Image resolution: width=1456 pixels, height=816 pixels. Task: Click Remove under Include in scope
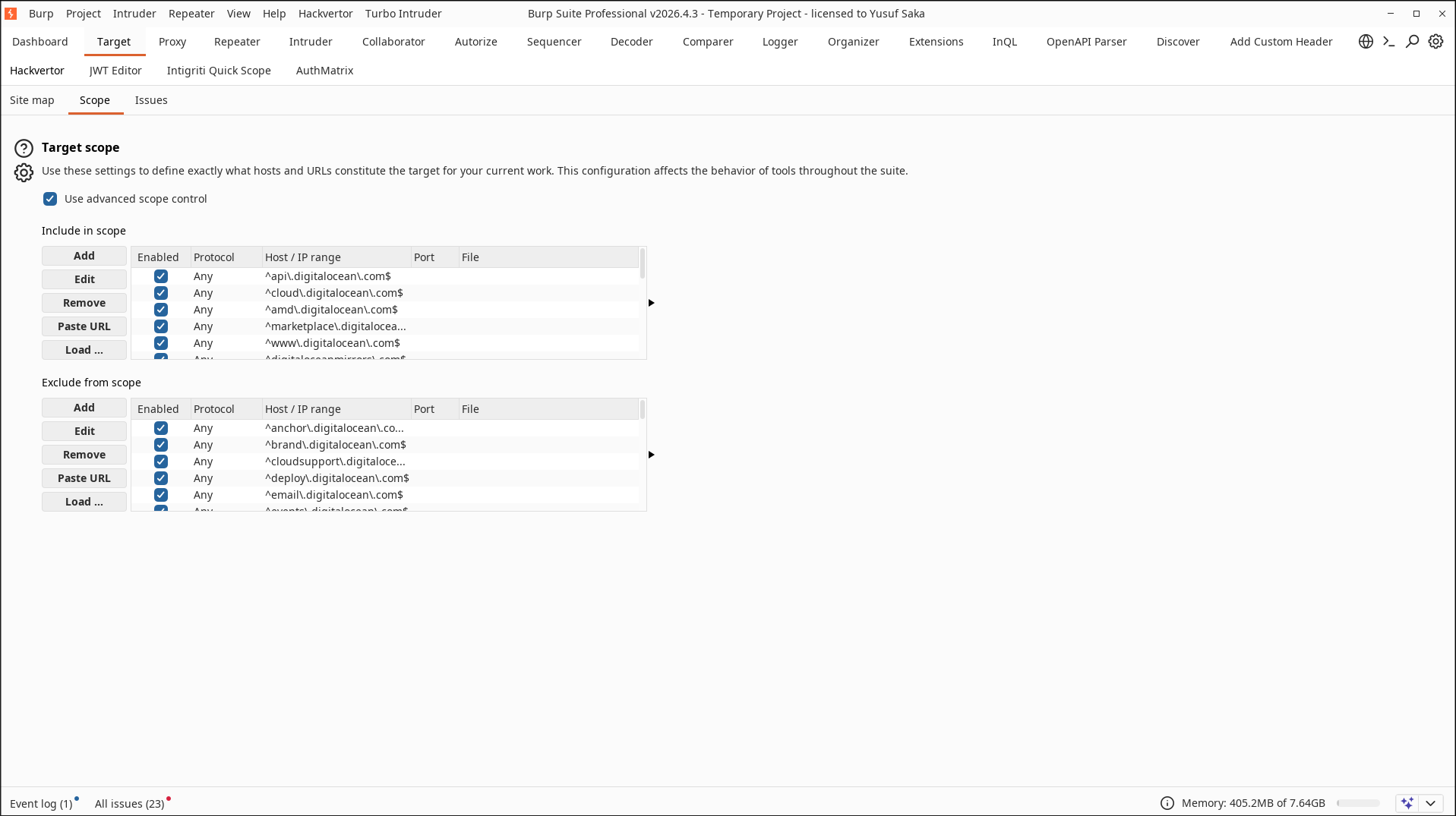tap(84, 303)
